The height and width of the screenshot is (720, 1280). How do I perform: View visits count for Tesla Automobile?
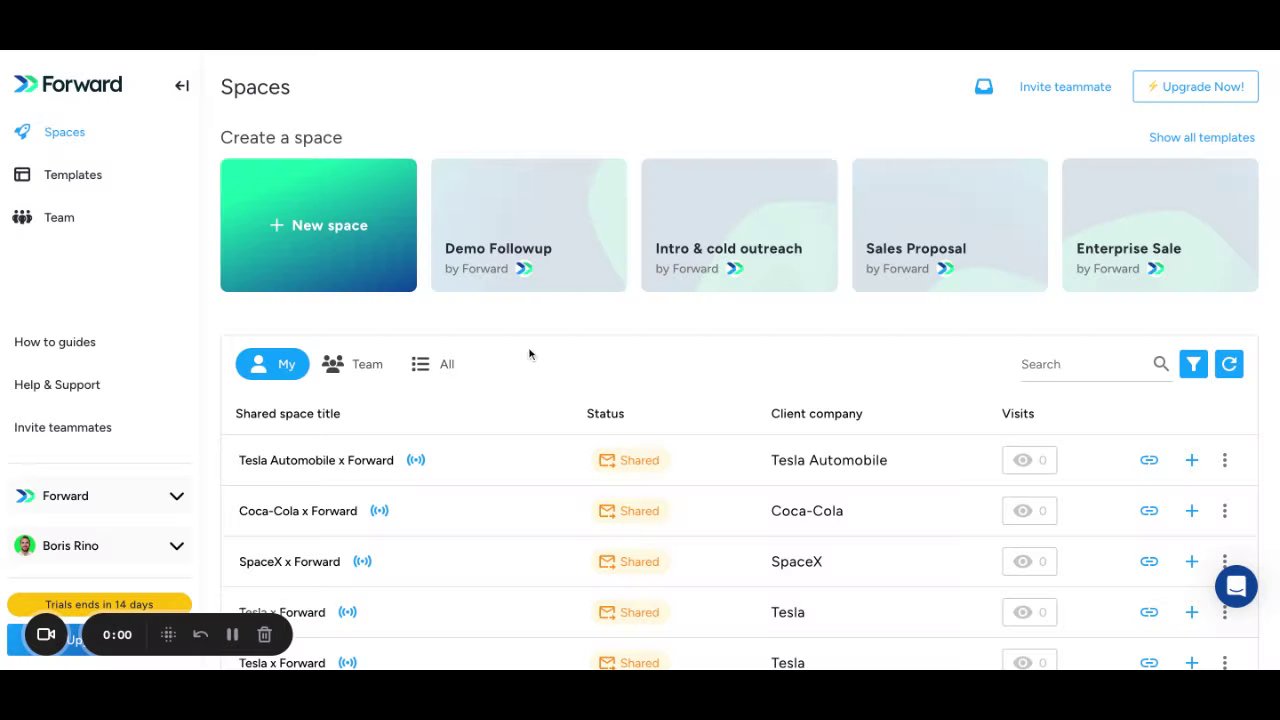coord(1029,460)
